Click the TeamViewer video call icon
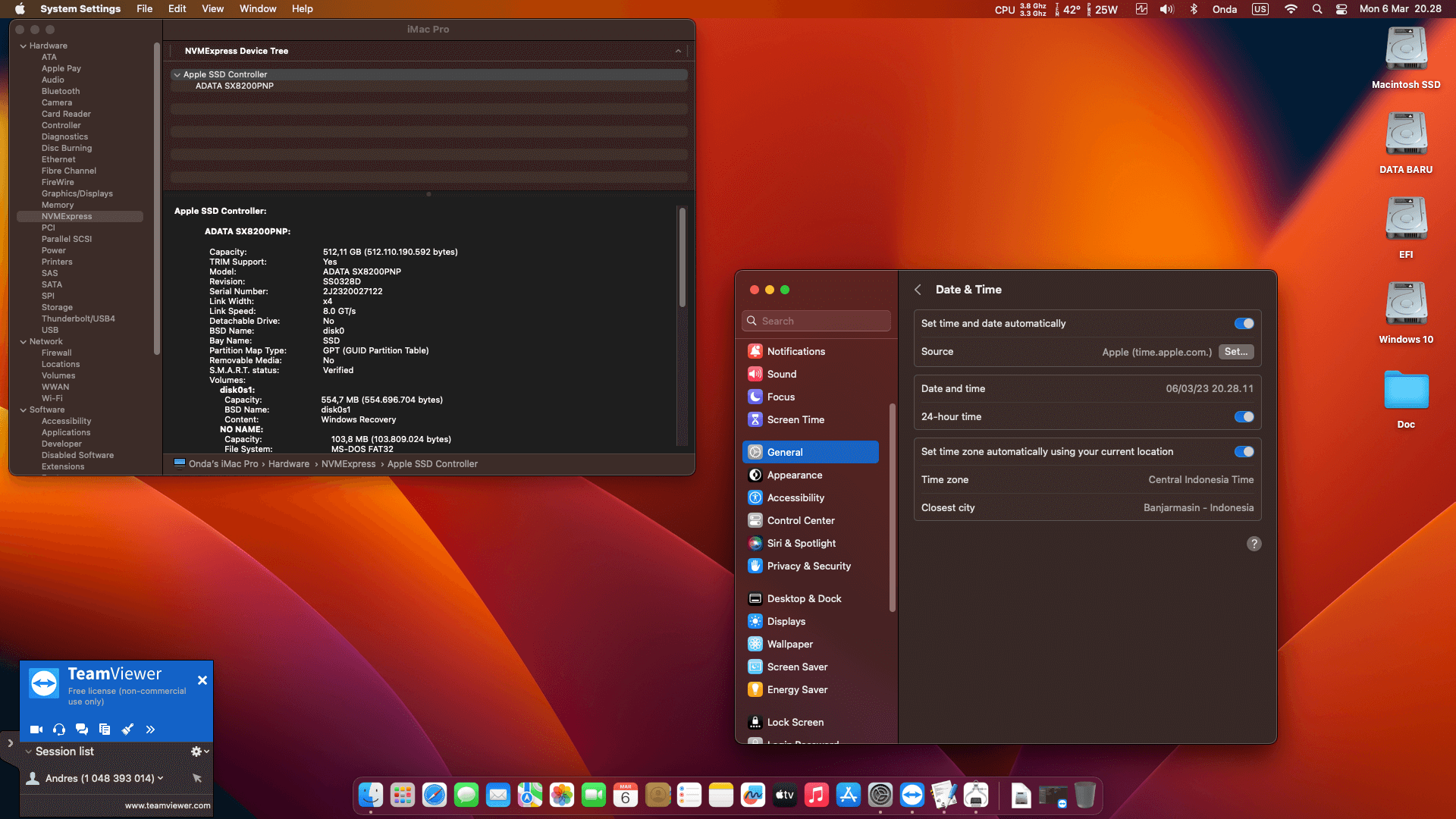 36,730
